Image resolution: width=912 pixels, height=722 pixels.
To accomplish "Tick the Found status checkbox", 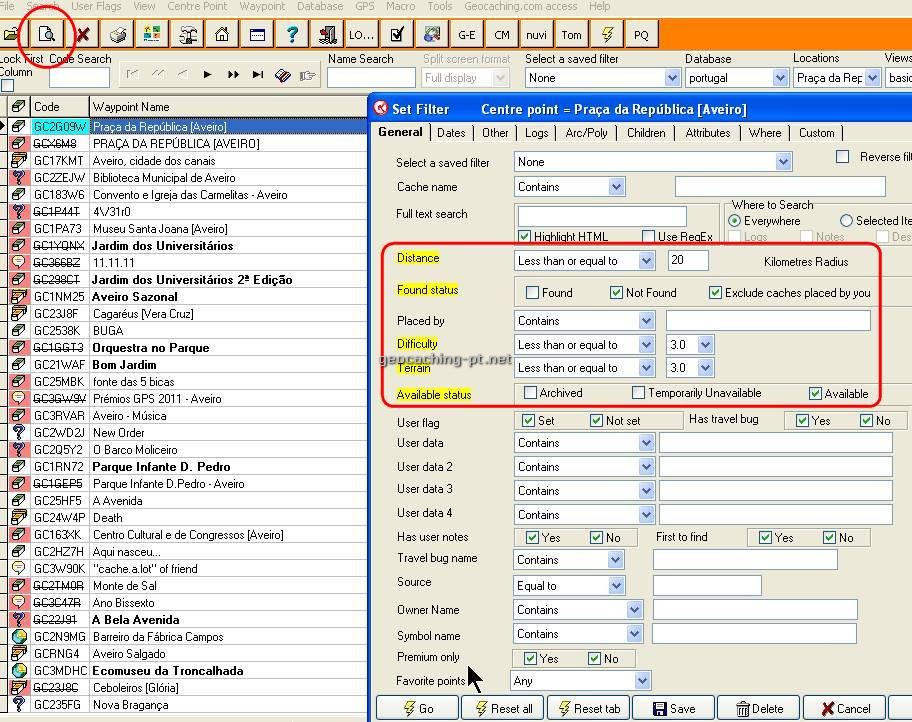I will point(533,293).
